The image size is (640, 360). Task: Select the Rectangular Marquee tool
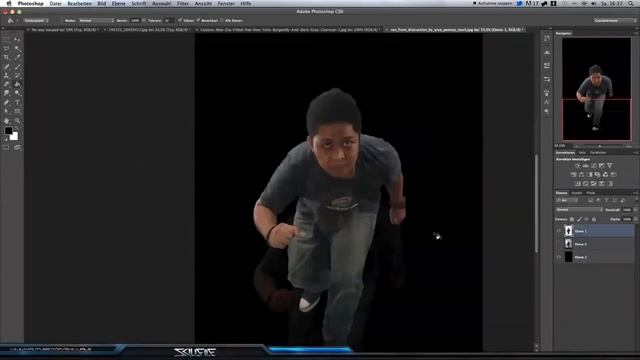(x=7, y=40)
